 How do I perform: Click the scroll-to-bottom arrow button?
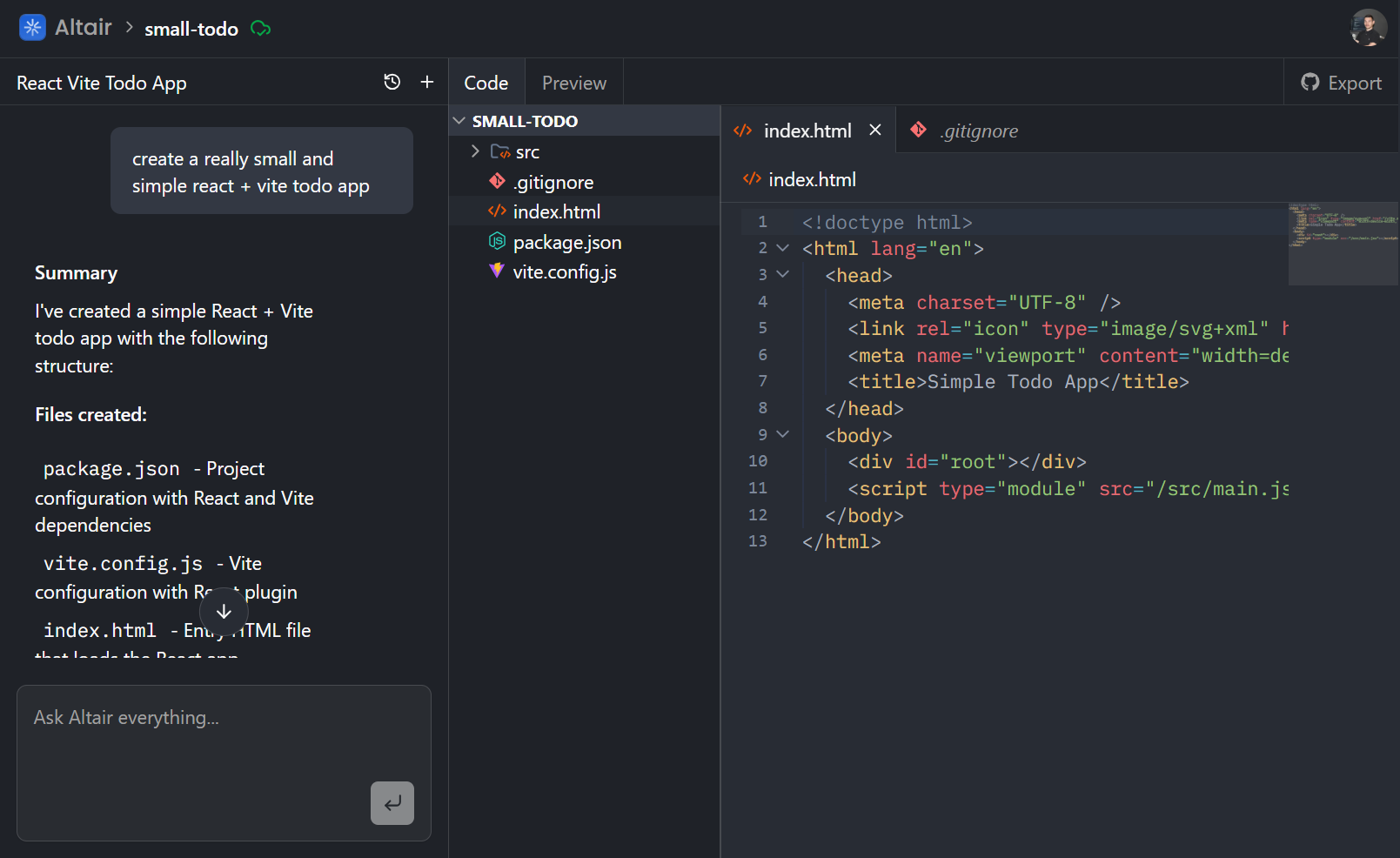[224, 612]
